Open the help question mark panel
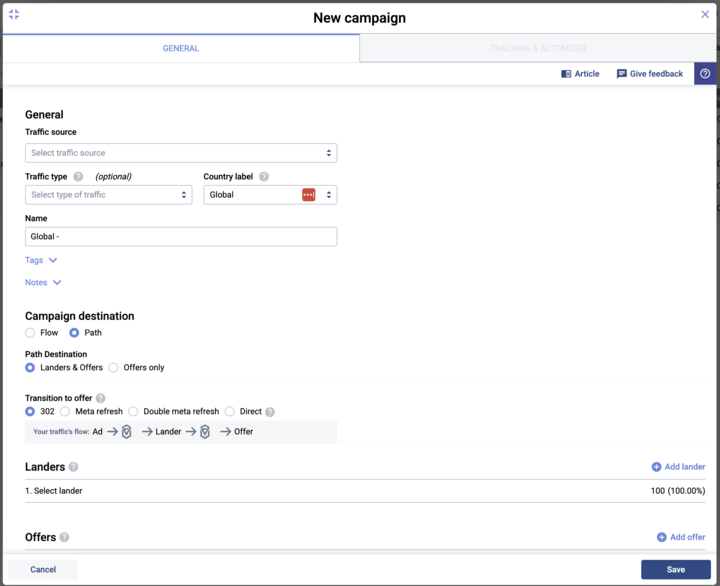The image size is (720, 586). pyautogui.click(x=705, y=74)
